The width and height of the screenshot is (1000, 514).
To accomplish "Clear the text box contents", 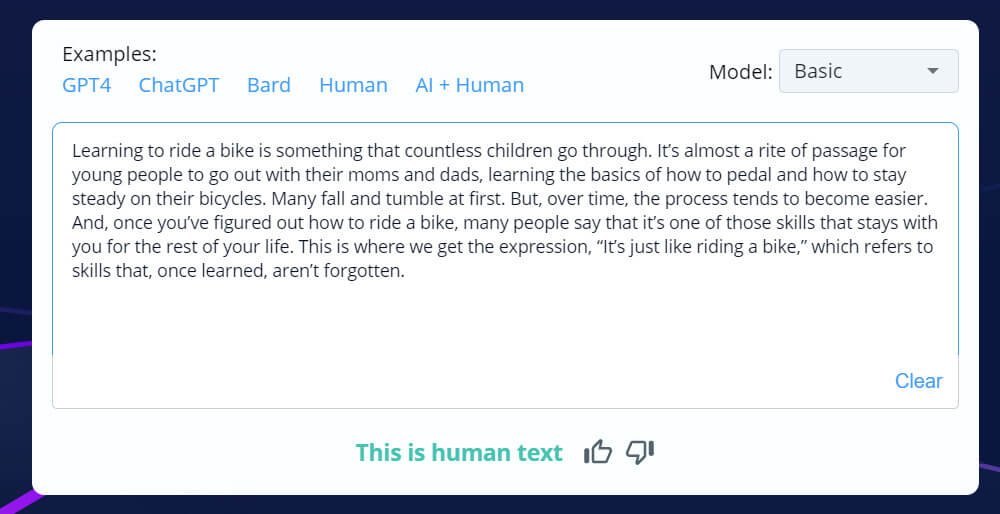I will [918, 381].
